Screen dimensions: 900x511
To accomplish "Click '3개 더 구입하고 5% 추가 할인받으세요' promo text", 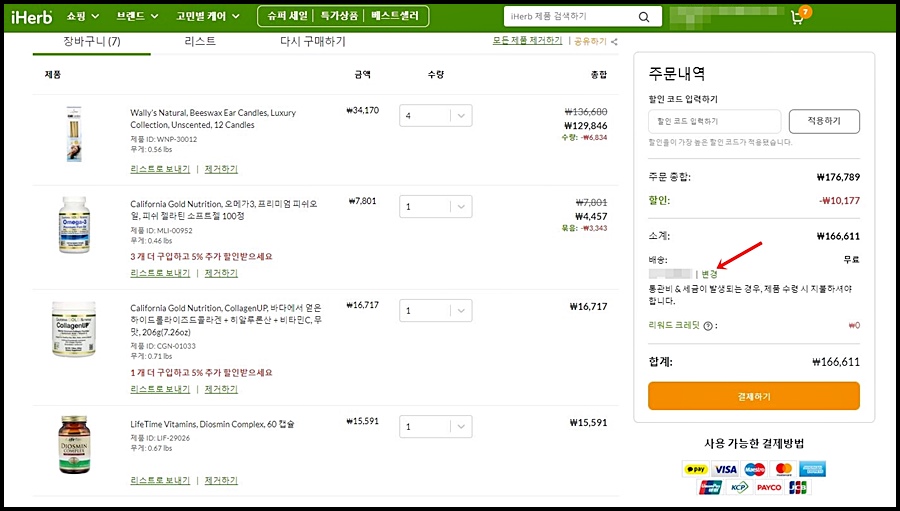I will point(201,257).
